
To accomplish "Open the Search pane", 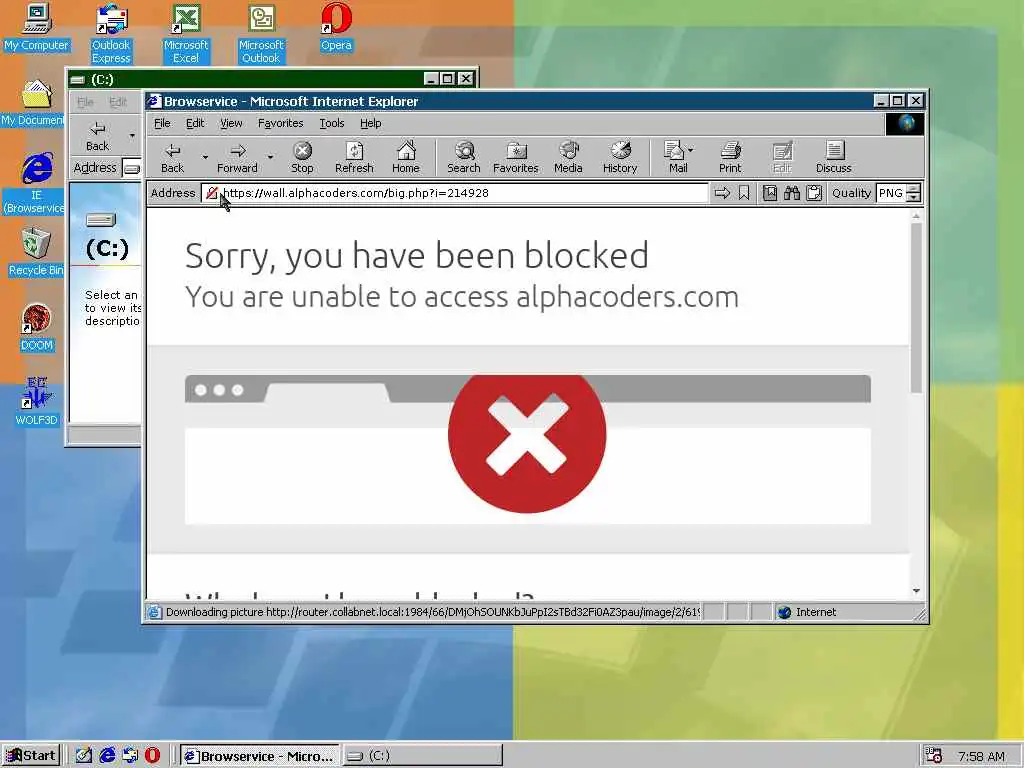I will 464,158.
